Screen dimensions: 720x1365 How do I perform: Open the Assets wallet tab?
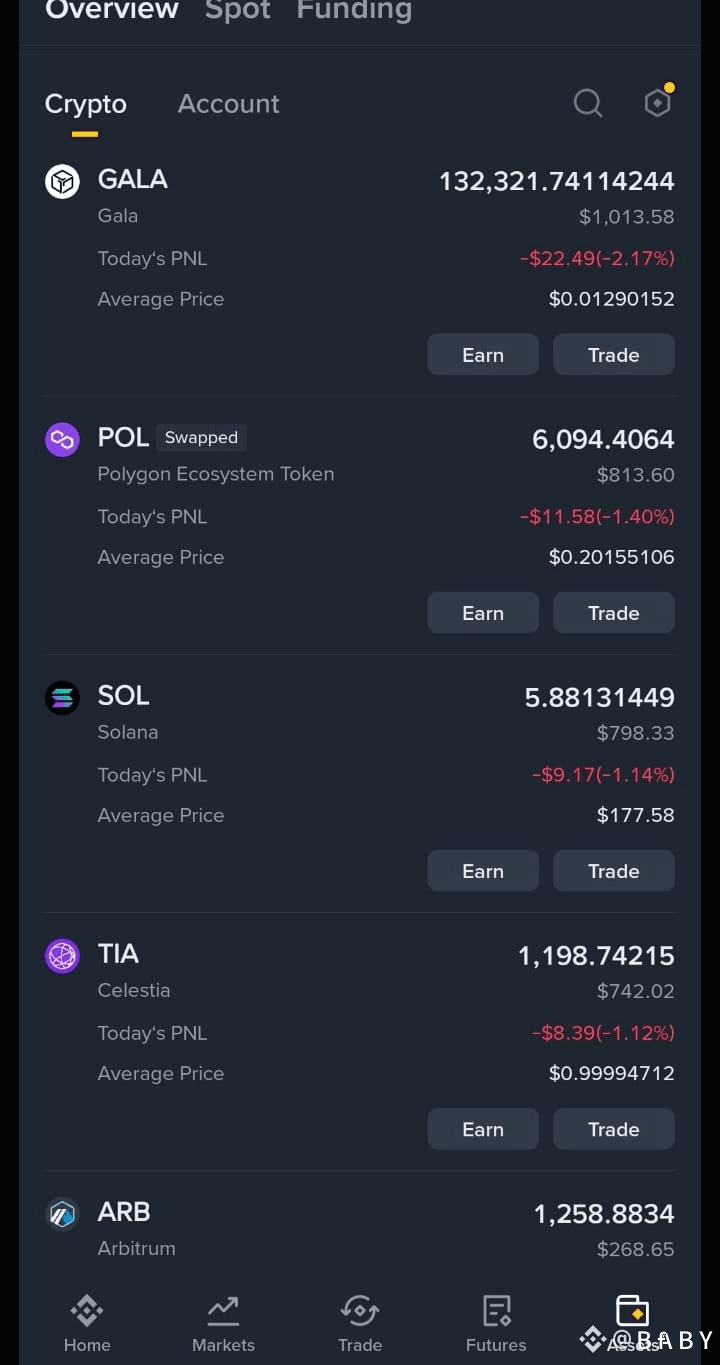(x=632, y=1323)
